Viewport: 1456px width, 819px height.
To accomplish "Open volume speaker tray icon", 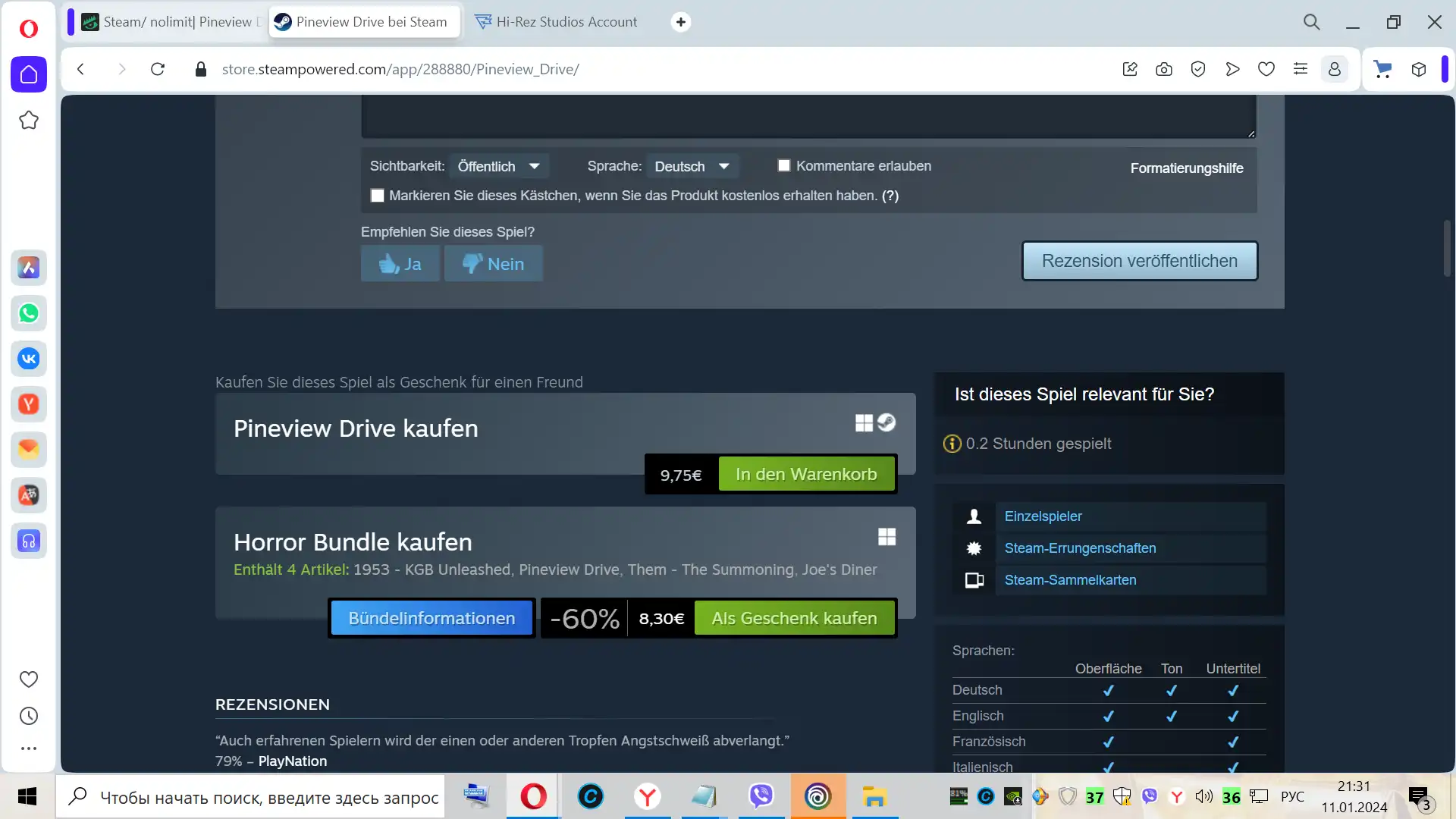I will pyautogui.click(x=1204, y=796).
